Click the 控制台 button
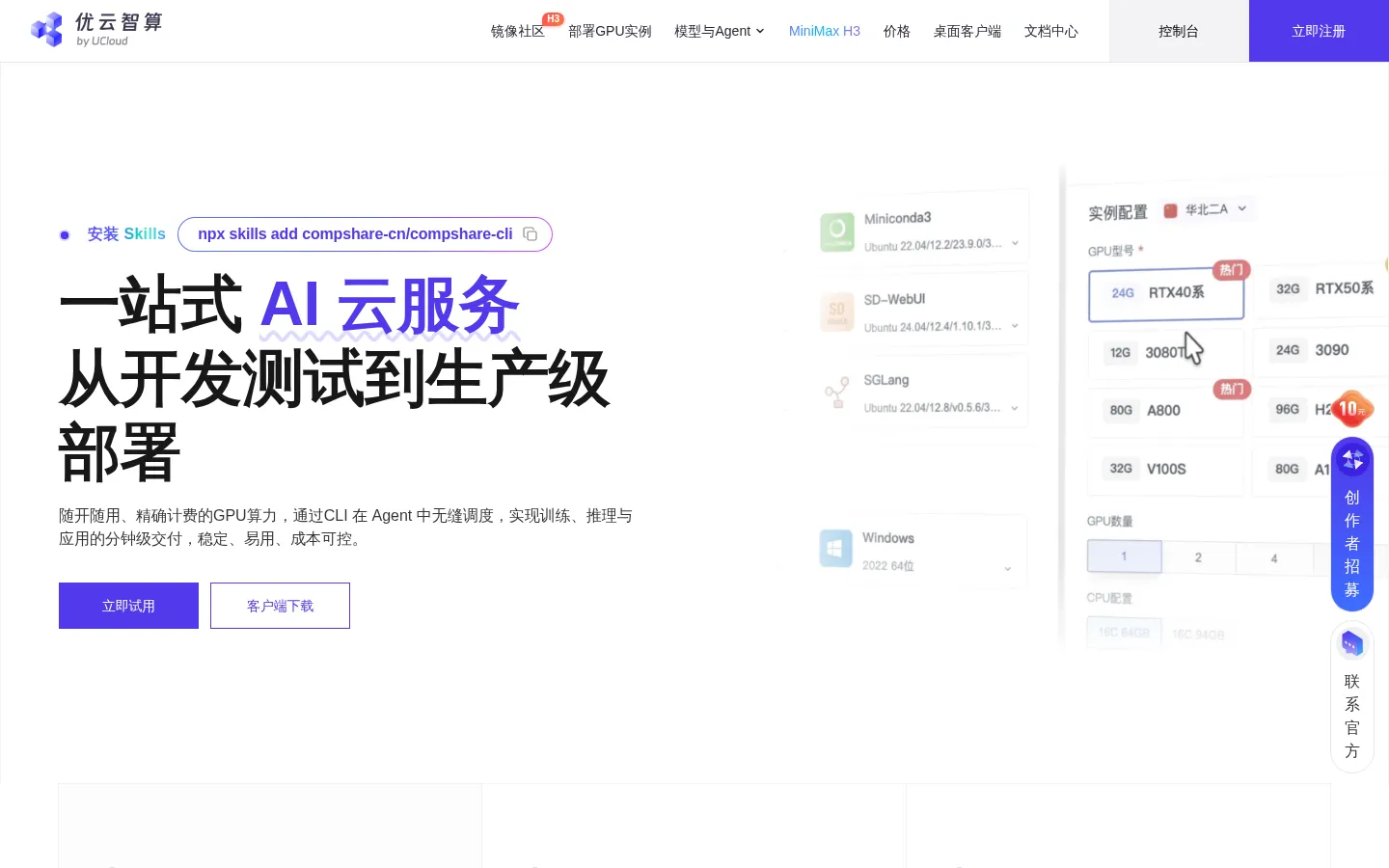Screen dimensions: 1389x868 click(1179, 31)
